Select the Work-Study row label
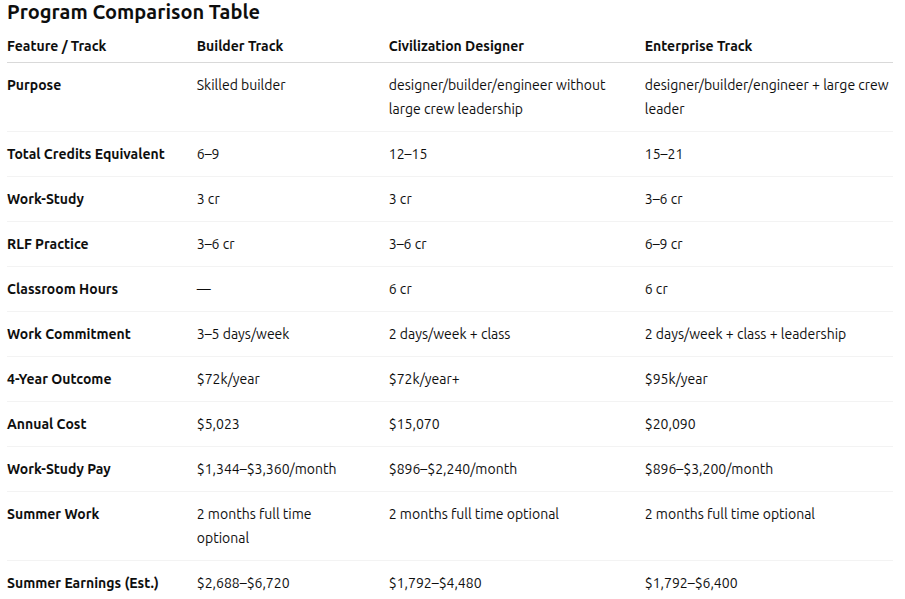 click(x=45, y=199)
